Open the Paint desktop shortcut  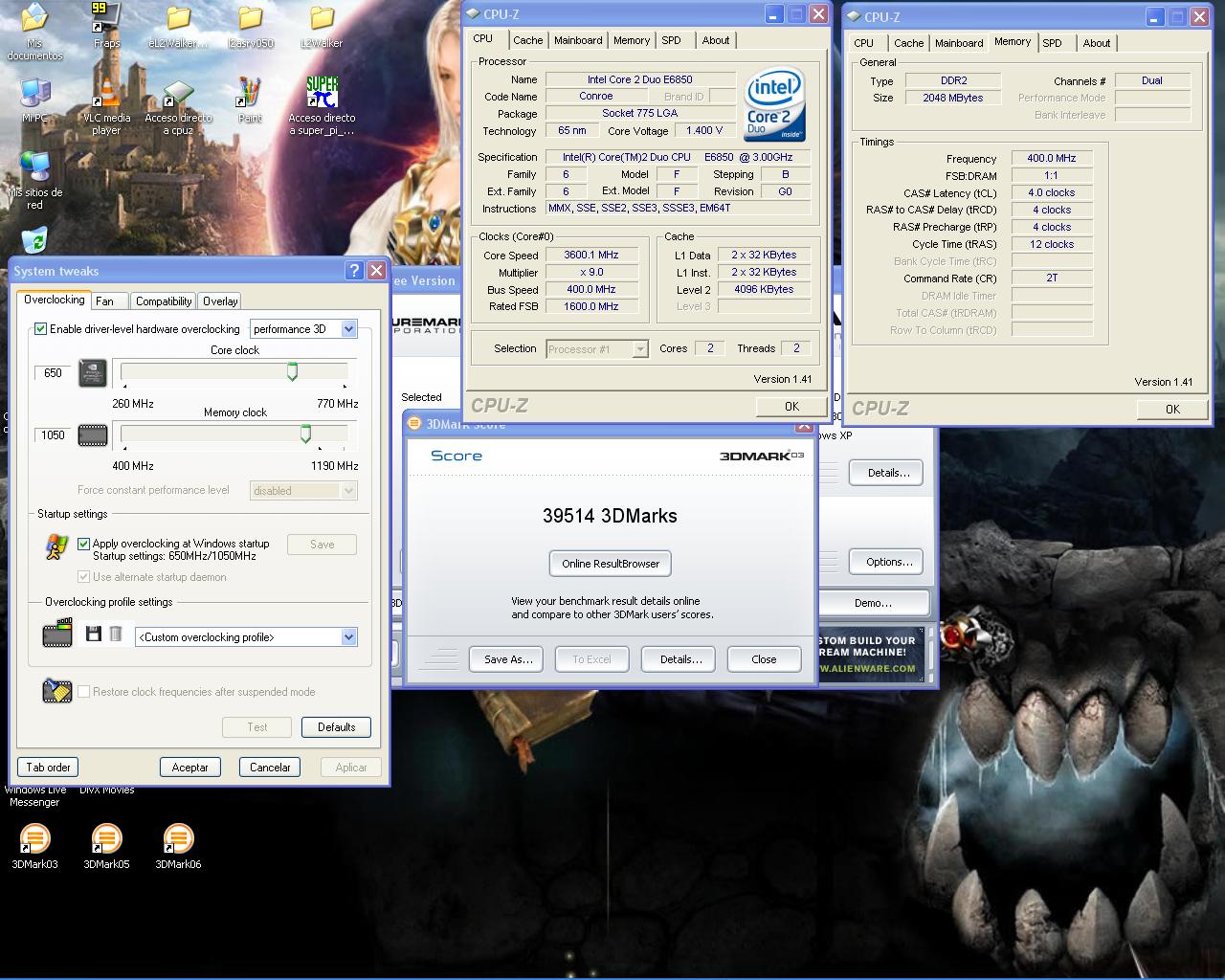(x=250, y=94)
